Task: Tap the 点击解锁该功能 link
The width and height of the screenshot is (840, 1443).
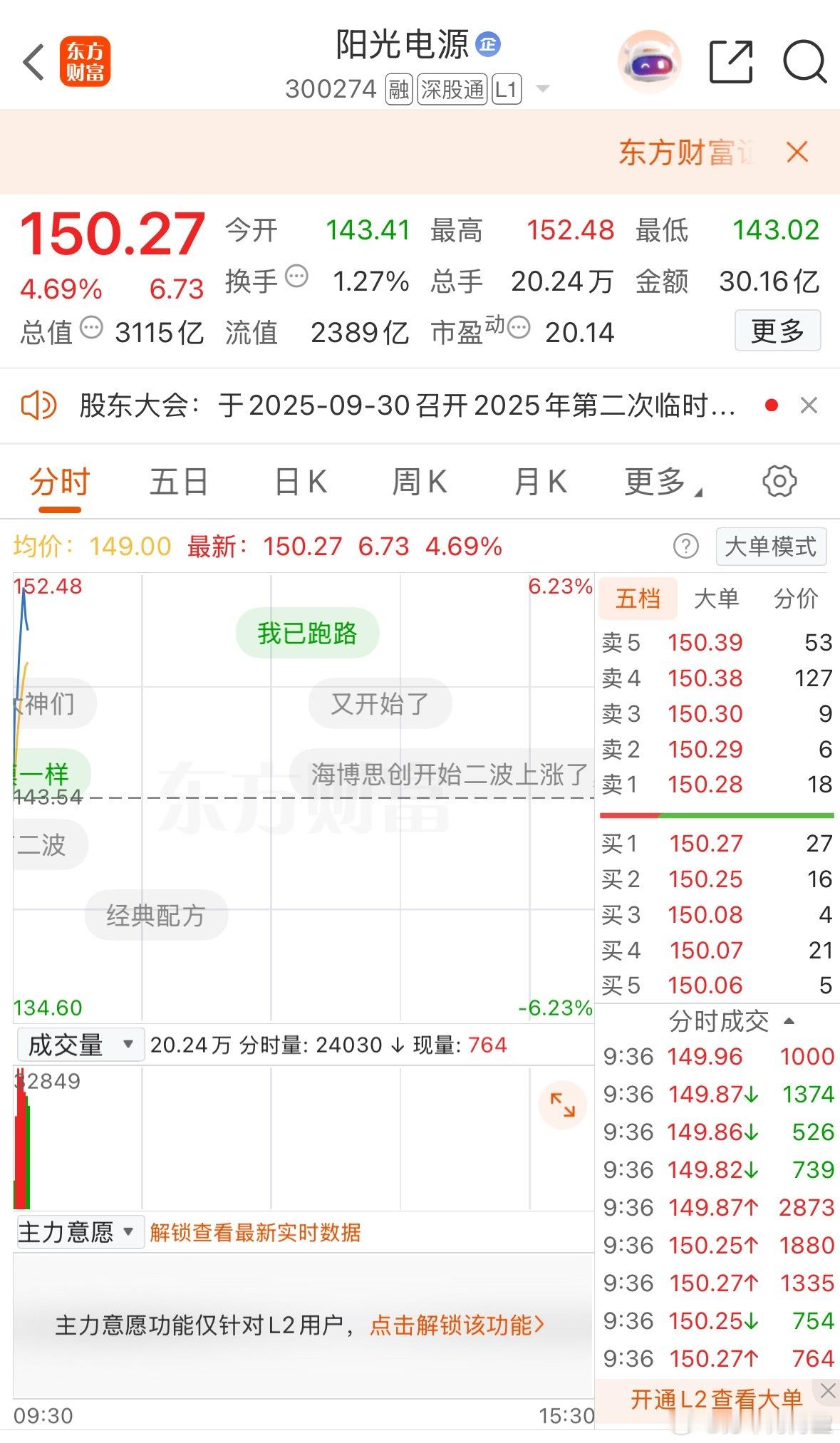Action: [457, 1325]
